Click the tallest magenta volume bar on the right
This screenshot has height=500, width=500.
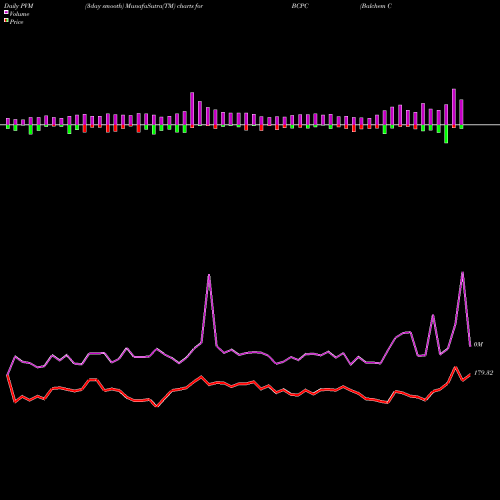click(454, 107)
